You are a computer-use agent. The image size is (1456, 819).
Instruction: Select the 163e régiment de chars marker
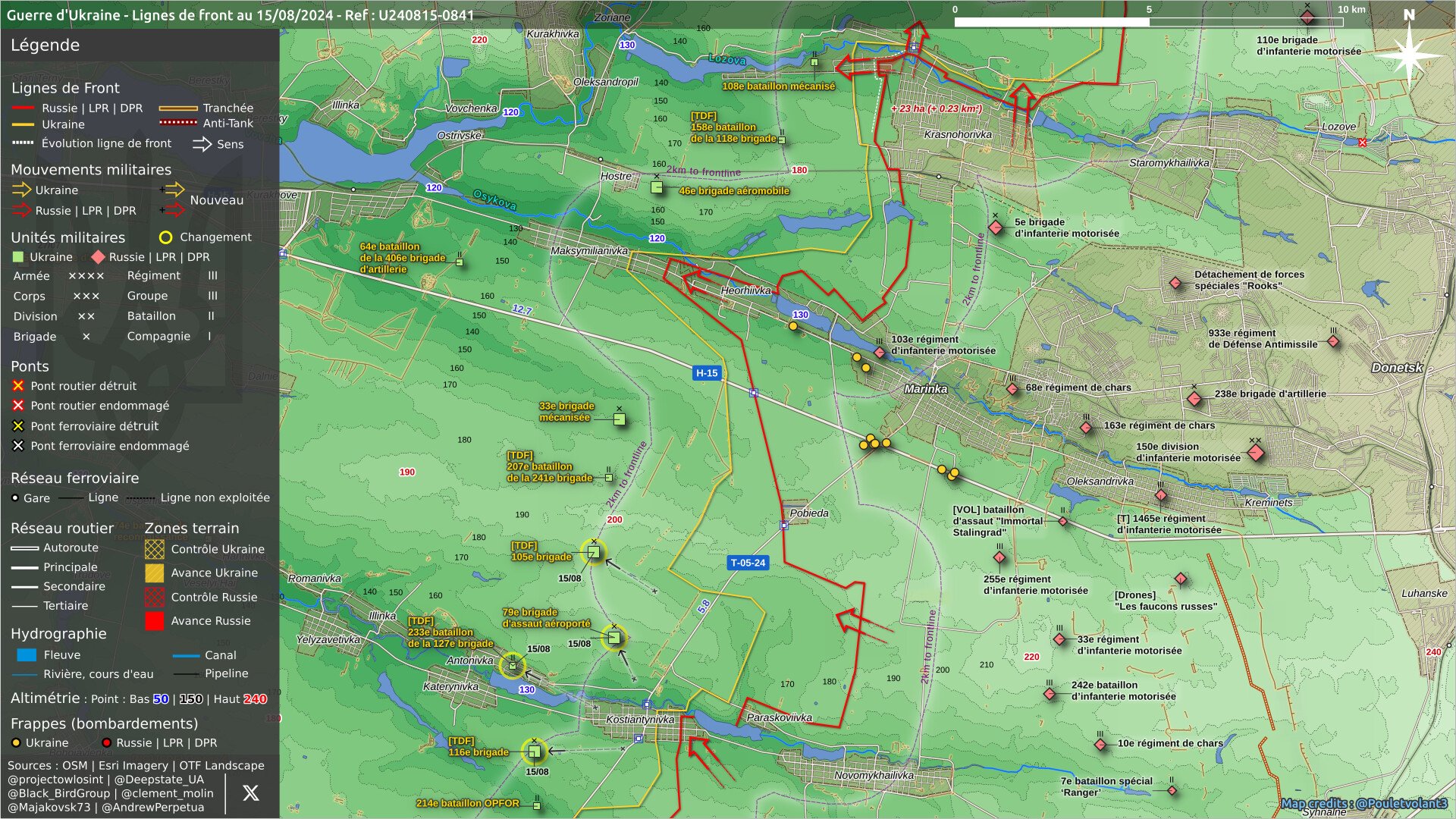point(1086,428)
